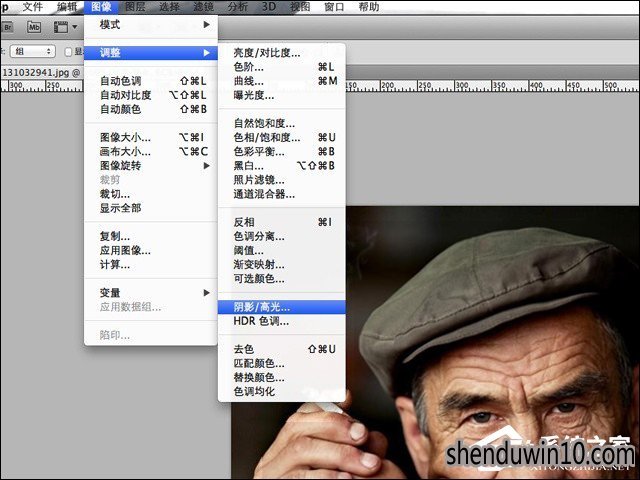Apply 去色 adjustment
The image size is (640, 480).
pyautogui.click(x=282, y=349)
